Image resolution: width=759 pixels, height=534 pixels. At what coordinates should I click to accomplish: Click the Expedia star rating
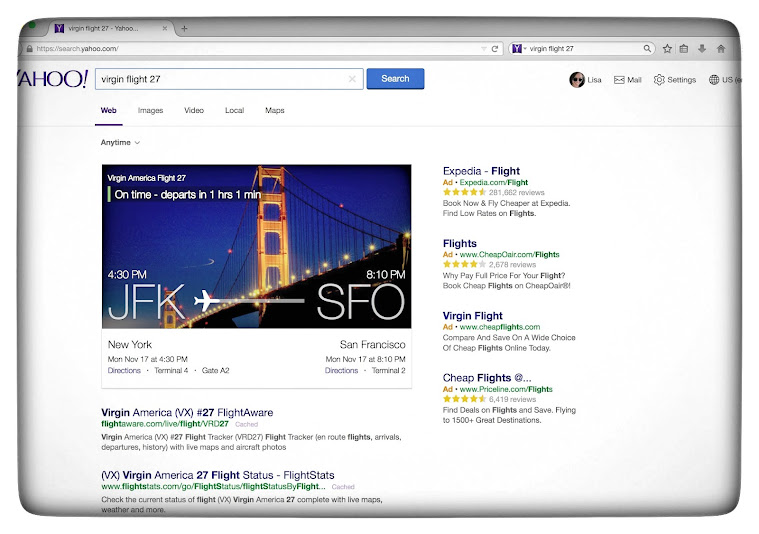(x=464, y=193)
